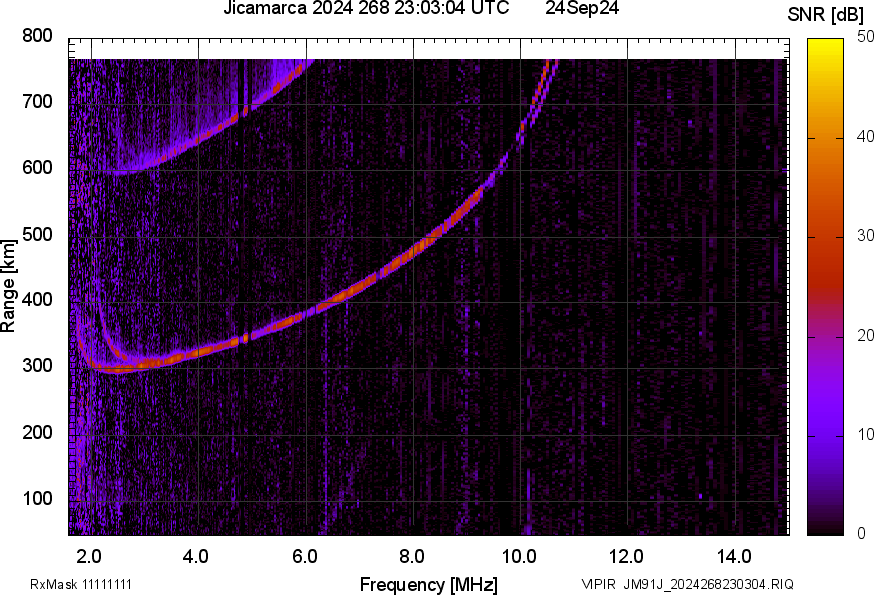Click the 2.0 frequency tick label

click(x=89, y=557)
